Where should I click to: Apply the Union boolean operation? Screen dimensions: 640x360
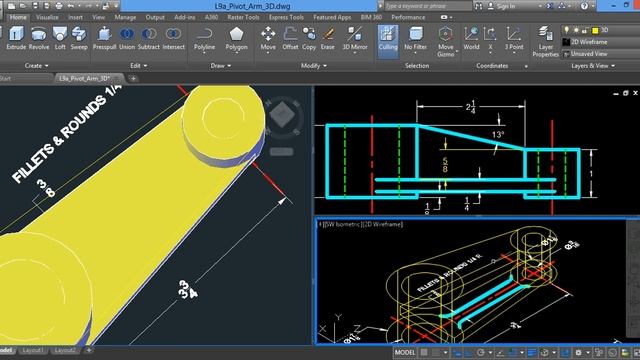pyautogui.click(x=127, y=38)
